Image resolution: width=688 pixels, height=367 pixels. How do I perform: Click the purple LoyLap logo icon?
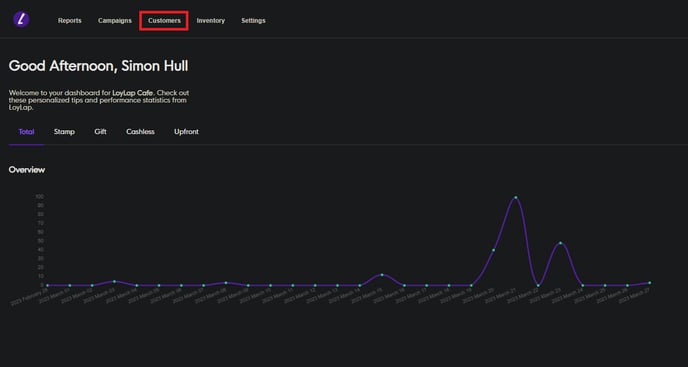21,19
